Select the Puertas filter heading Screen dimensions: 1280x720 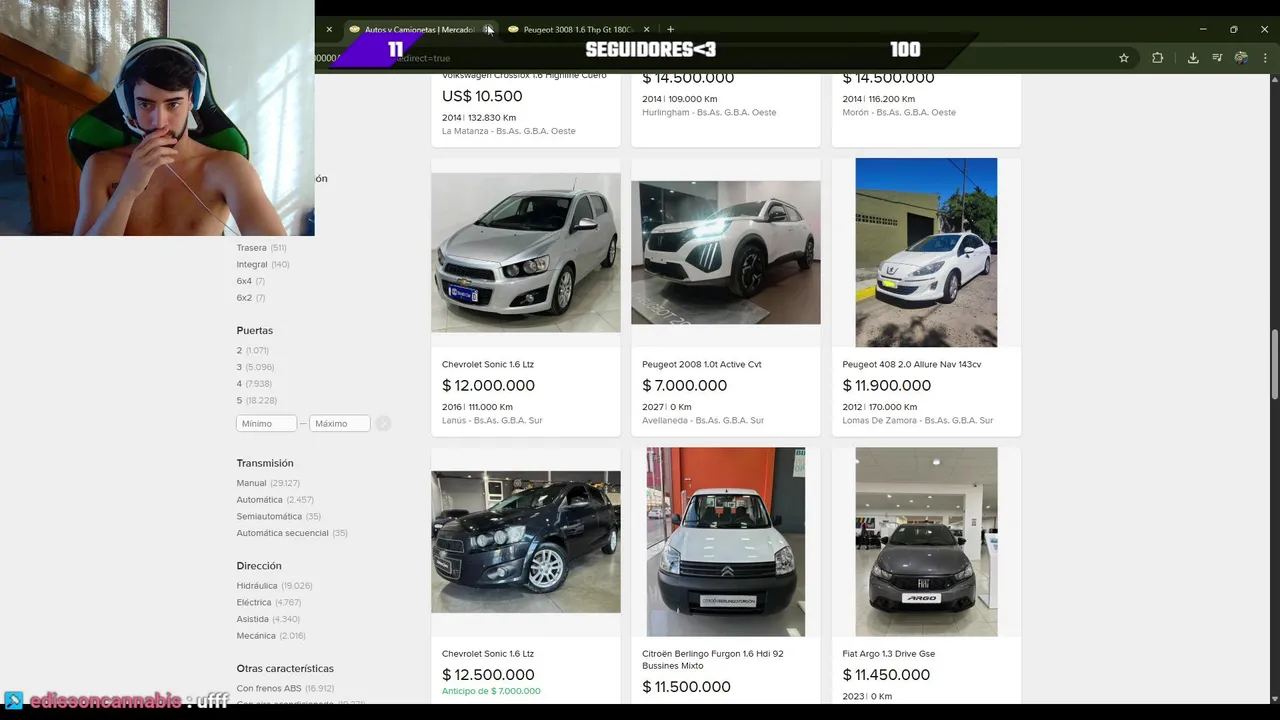pyautogui.click(x=255, y=330)
